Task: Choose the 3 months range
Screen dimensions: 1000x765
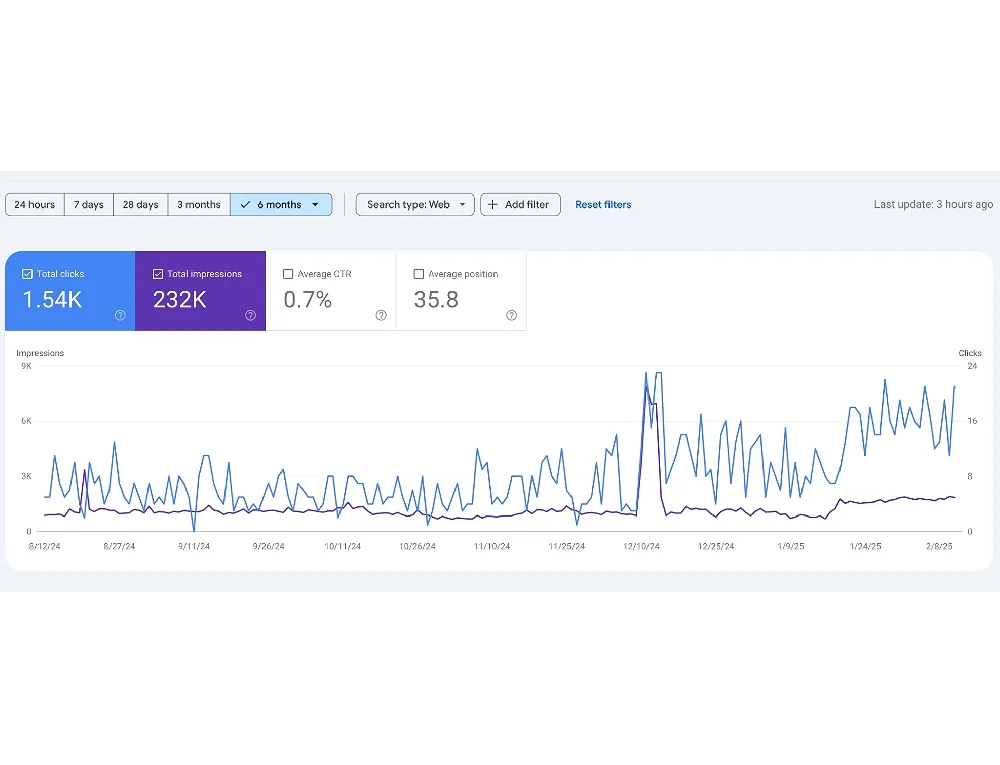Action: (x=199, y=205)
